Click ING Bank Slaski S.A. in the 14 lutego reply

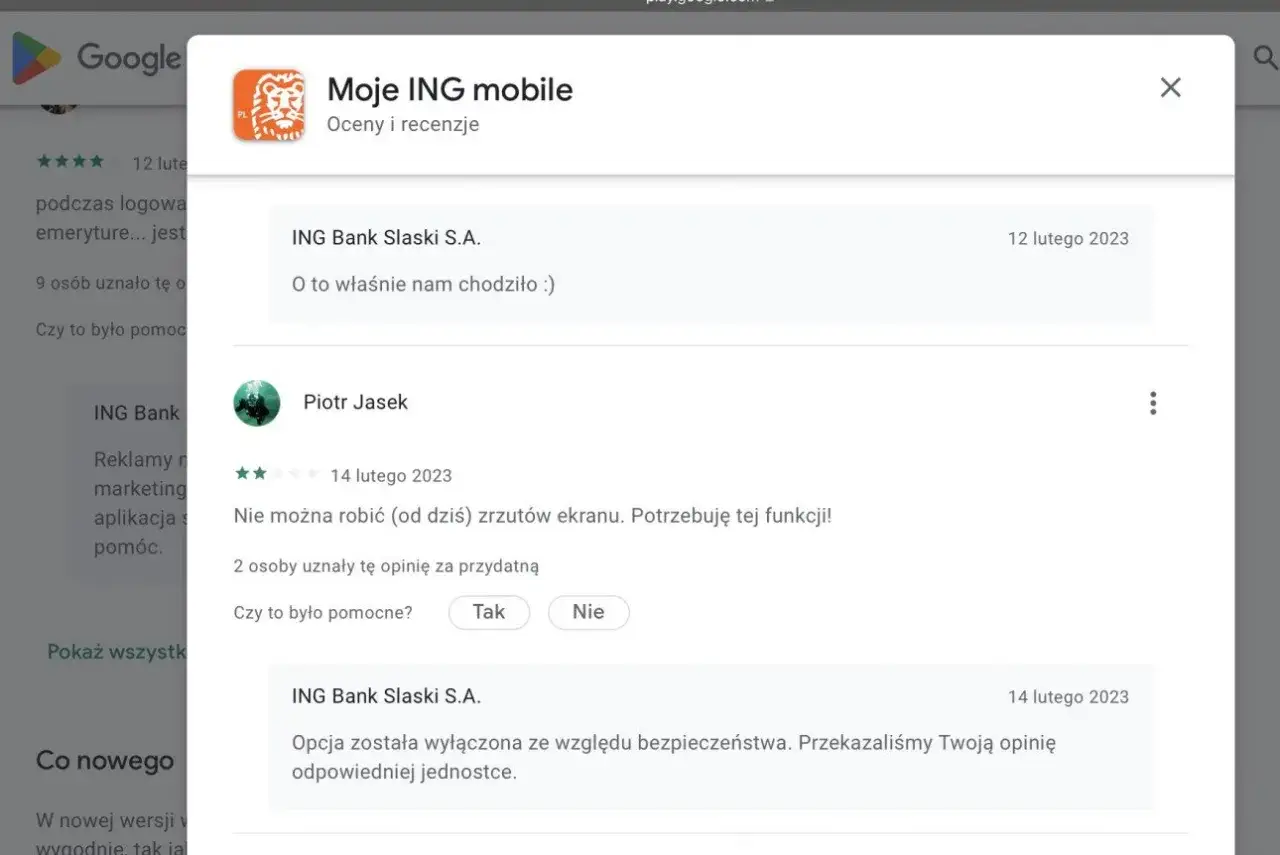tap(386, 696)
